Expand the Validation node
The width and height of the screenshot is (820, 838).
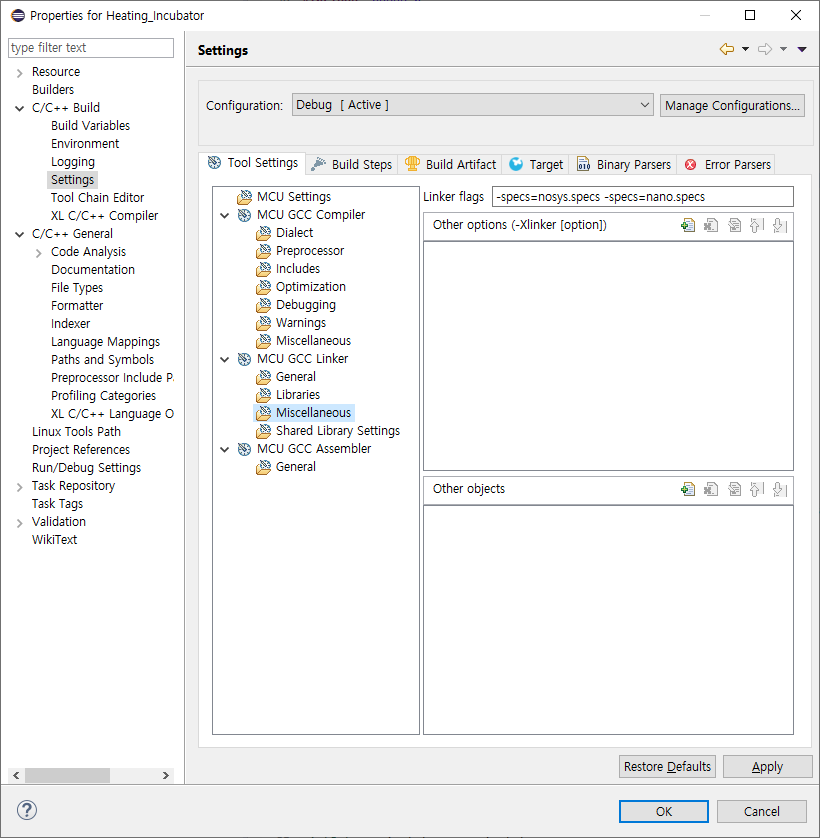pyautogui.click(x=20, y=523)
